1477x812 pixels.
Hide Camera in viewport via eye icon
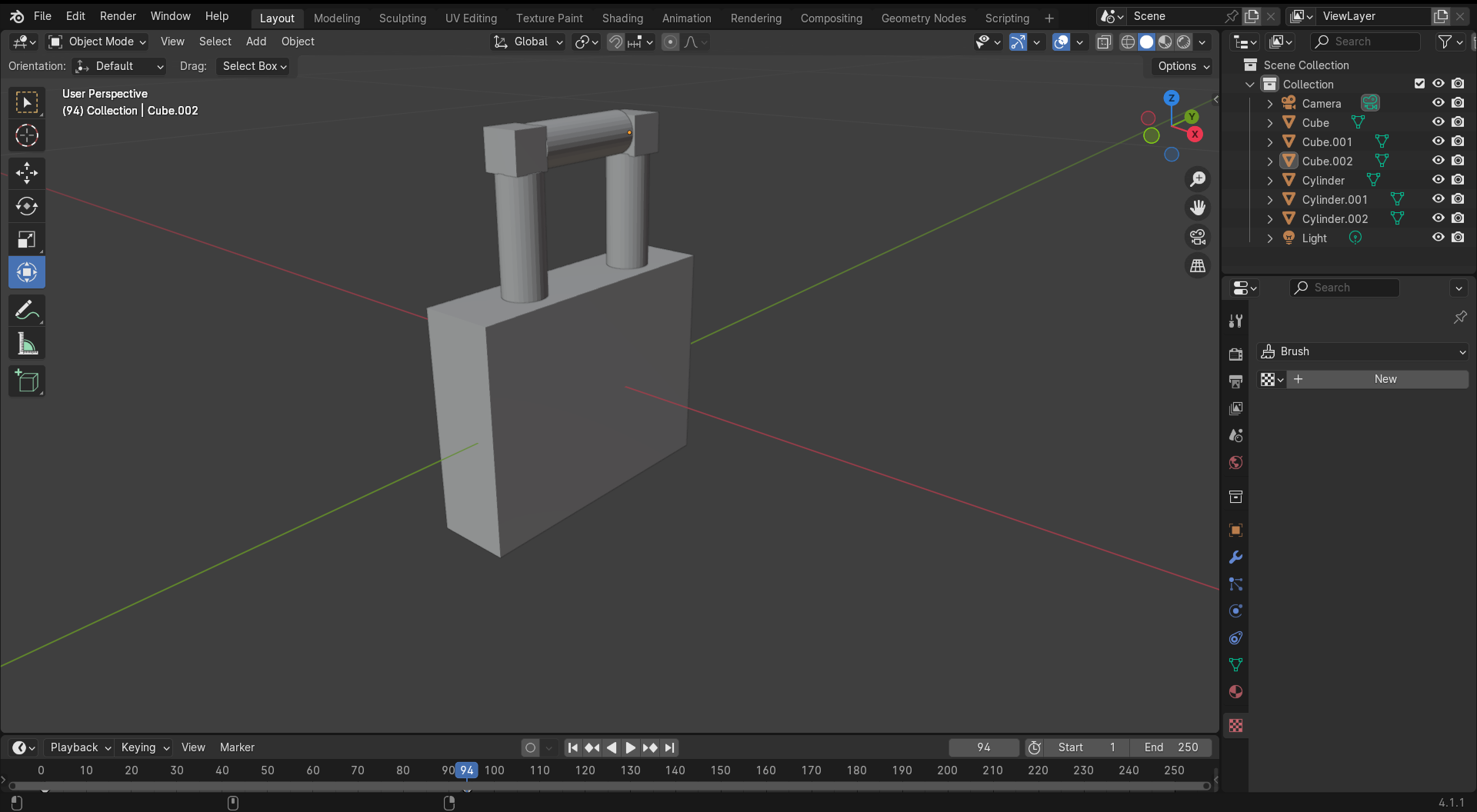pyautogui.click(x=1438, y=103)
